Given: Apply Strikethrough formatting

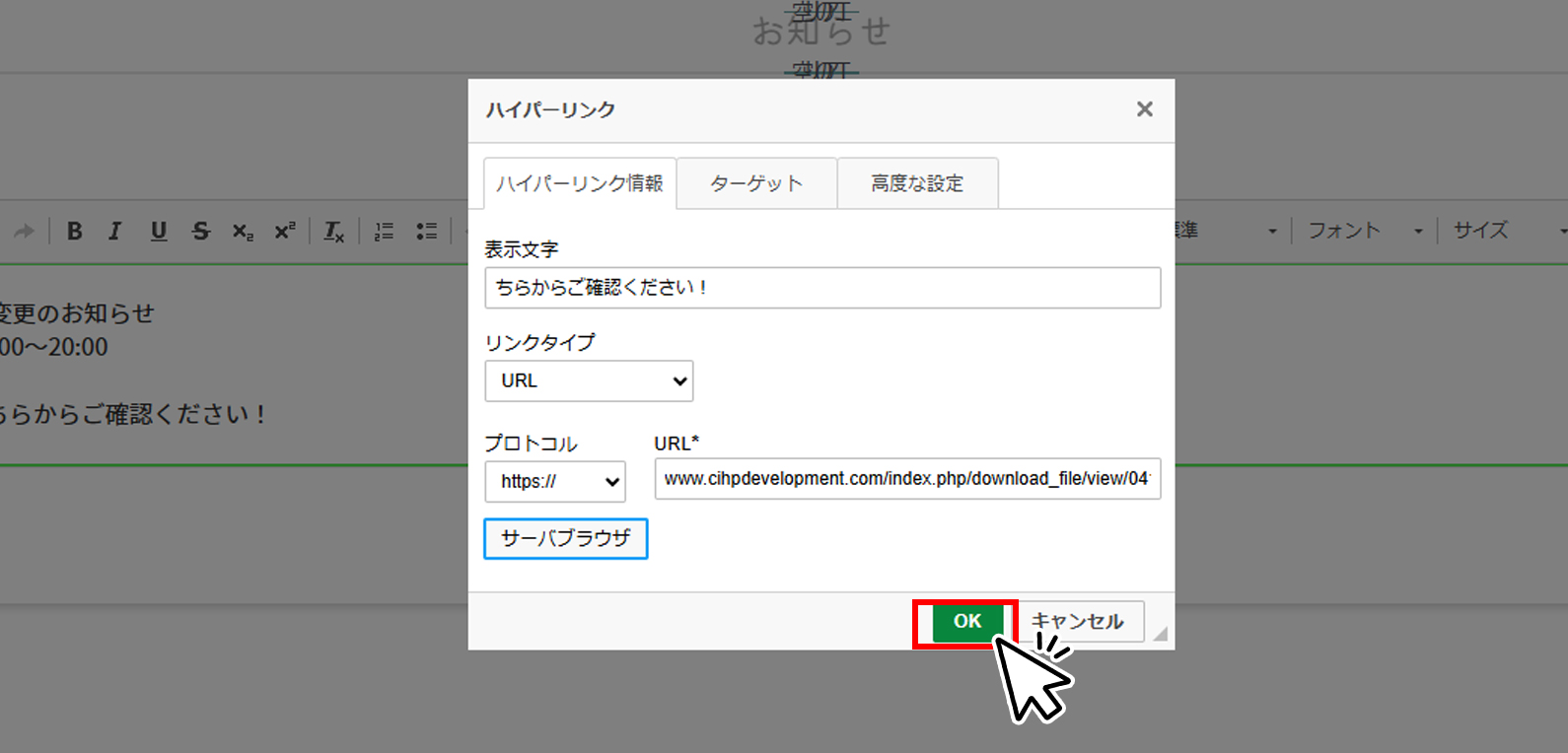Looking at the screenshot, I should [201, 231].
